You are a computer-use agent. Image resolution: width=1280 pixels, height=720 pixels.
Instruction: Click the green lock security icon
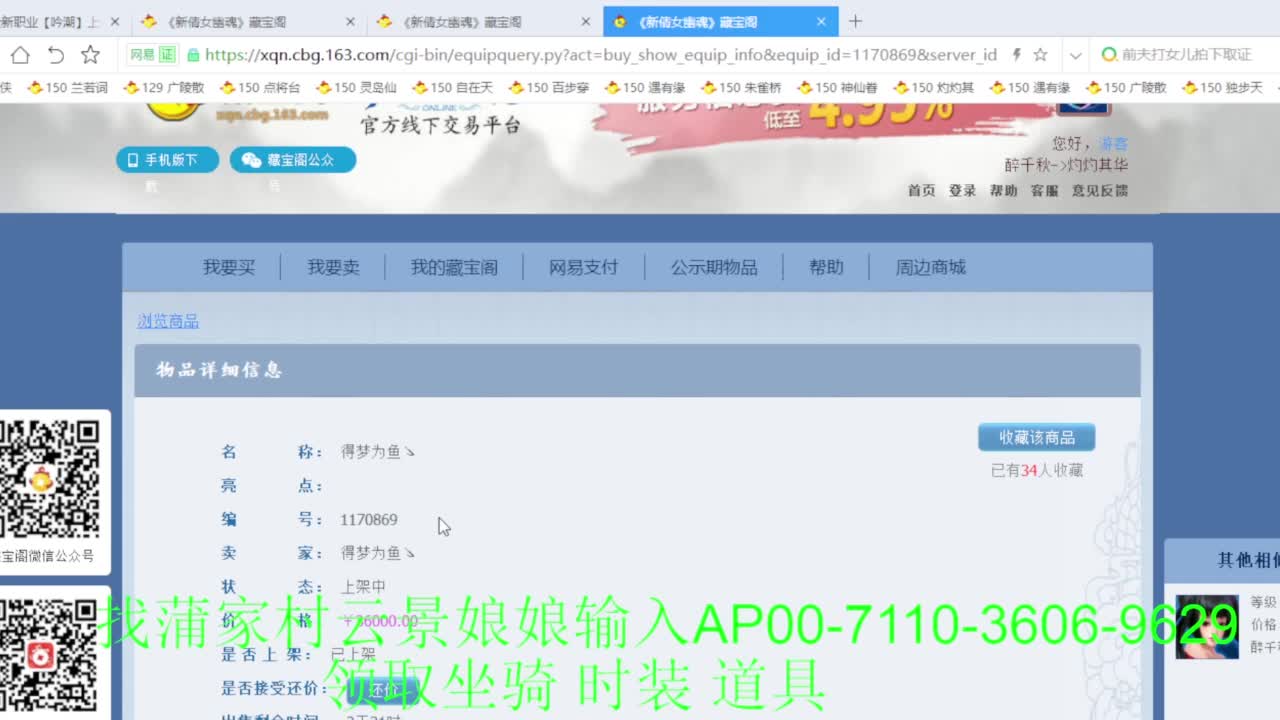[193, 55]
